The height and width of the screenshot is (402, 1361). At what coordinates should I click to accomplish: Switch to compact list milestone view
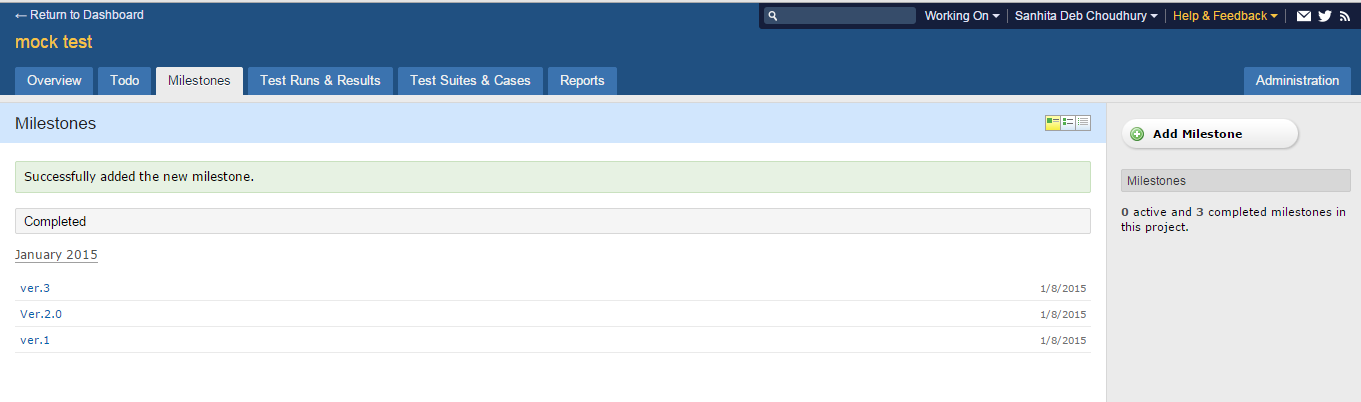click(x=1083, y=122)
